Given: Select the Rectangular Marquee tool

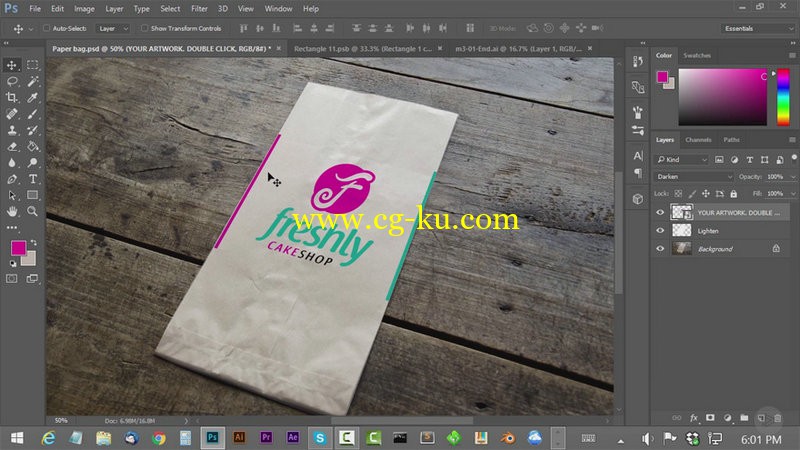Looking at the screenshot, I should click(x=33, y=65).
